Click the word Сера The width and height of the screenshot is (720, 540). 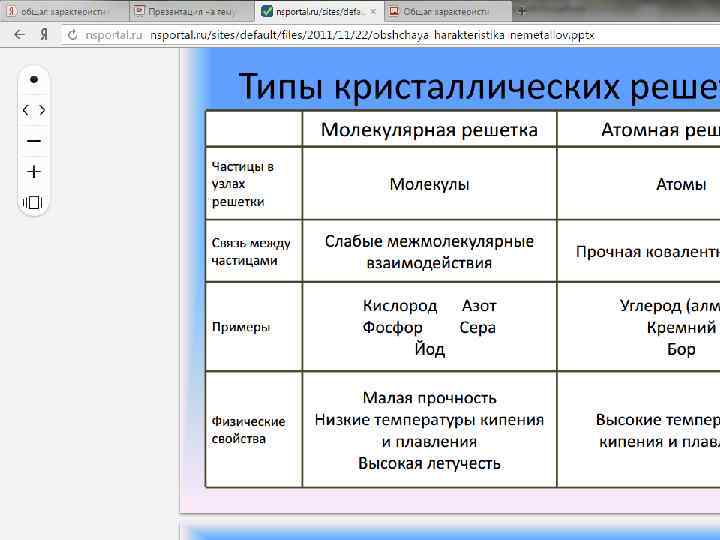(x=478, y=327)
